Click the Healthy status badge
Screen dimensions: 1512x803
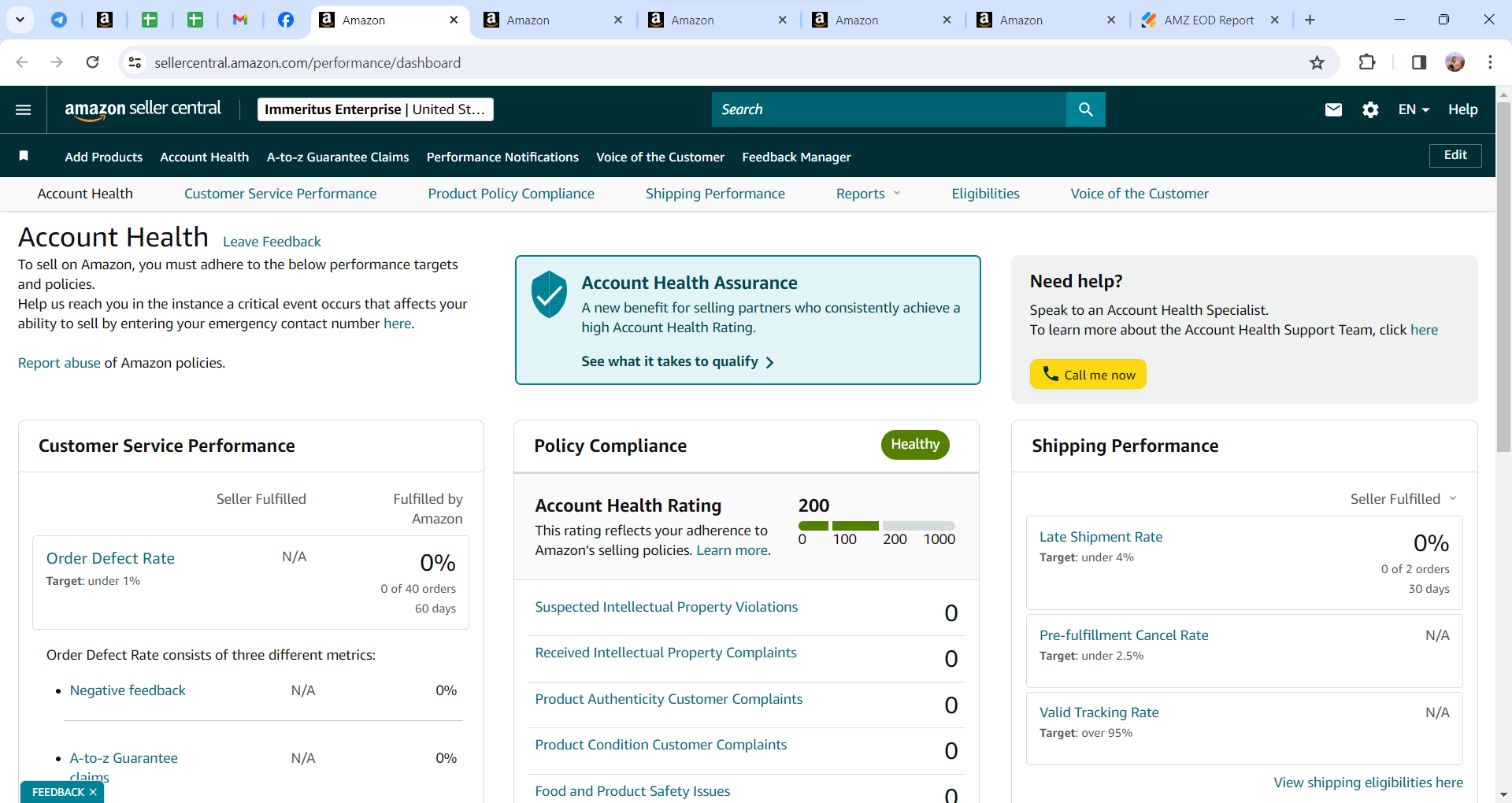pyautogui.click(x=915, y=444)
